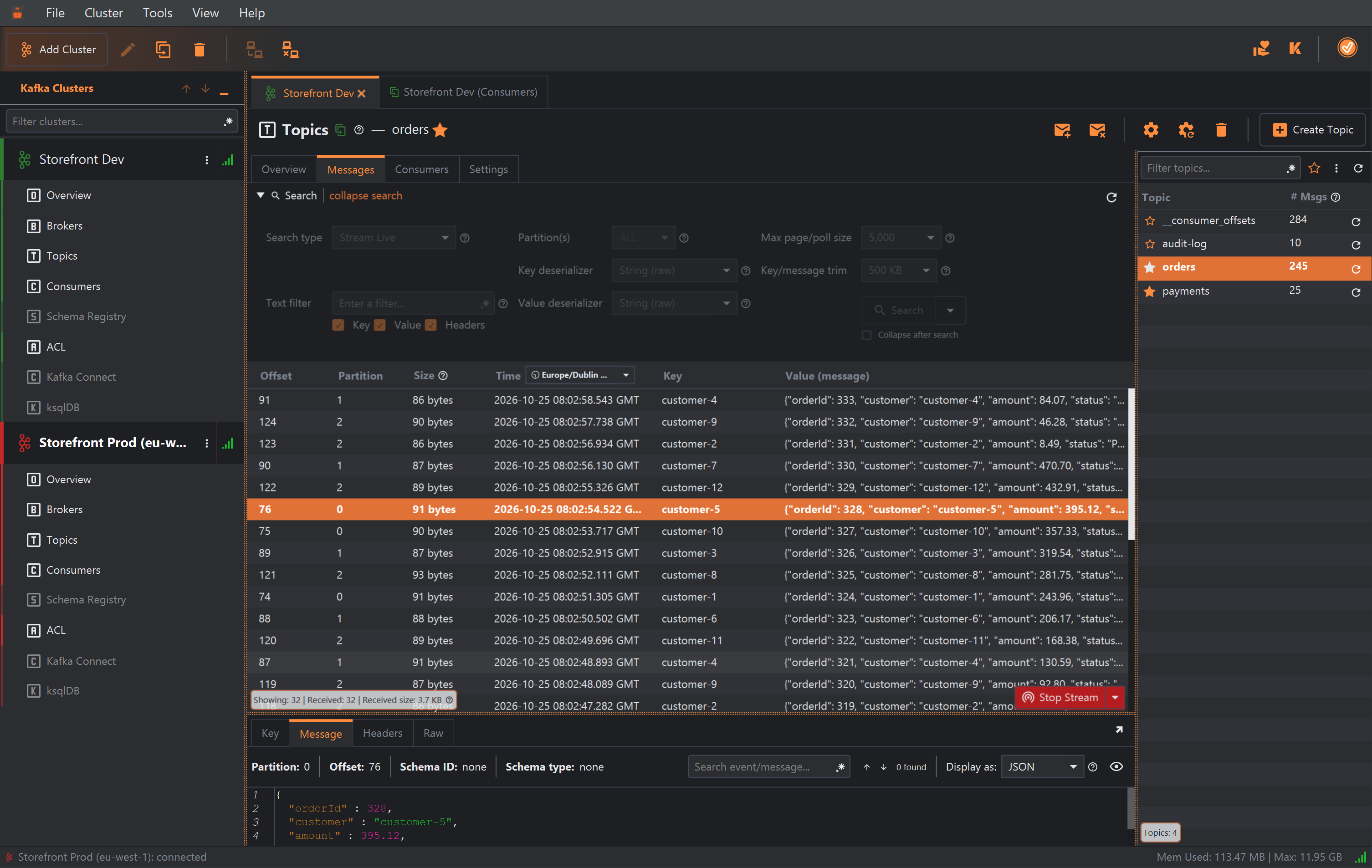
Task: Enable Collapse after search checkbox
Action: [866, 335]
